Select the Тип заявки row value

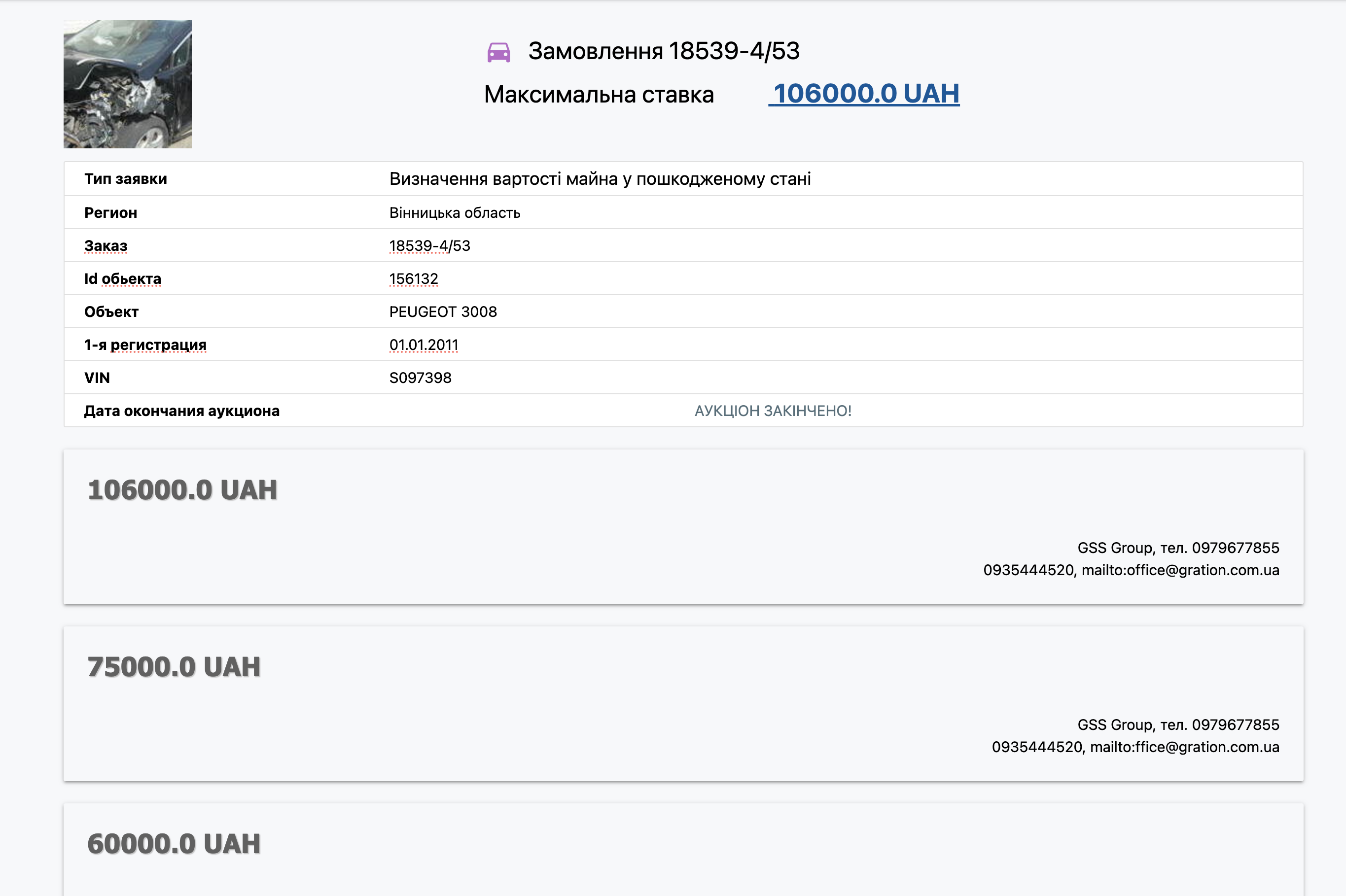[600, 179]
